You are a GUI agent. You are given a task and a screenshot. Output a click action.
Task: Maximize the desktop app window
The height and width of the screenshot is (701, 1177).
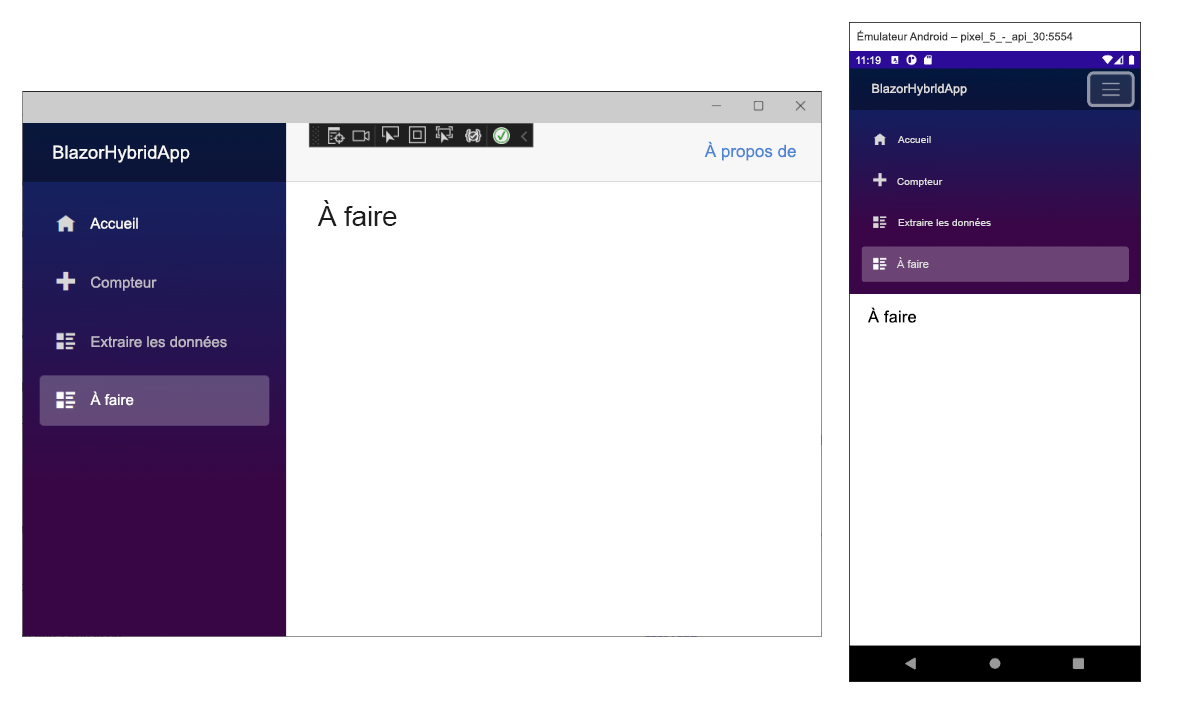(758, 106)
